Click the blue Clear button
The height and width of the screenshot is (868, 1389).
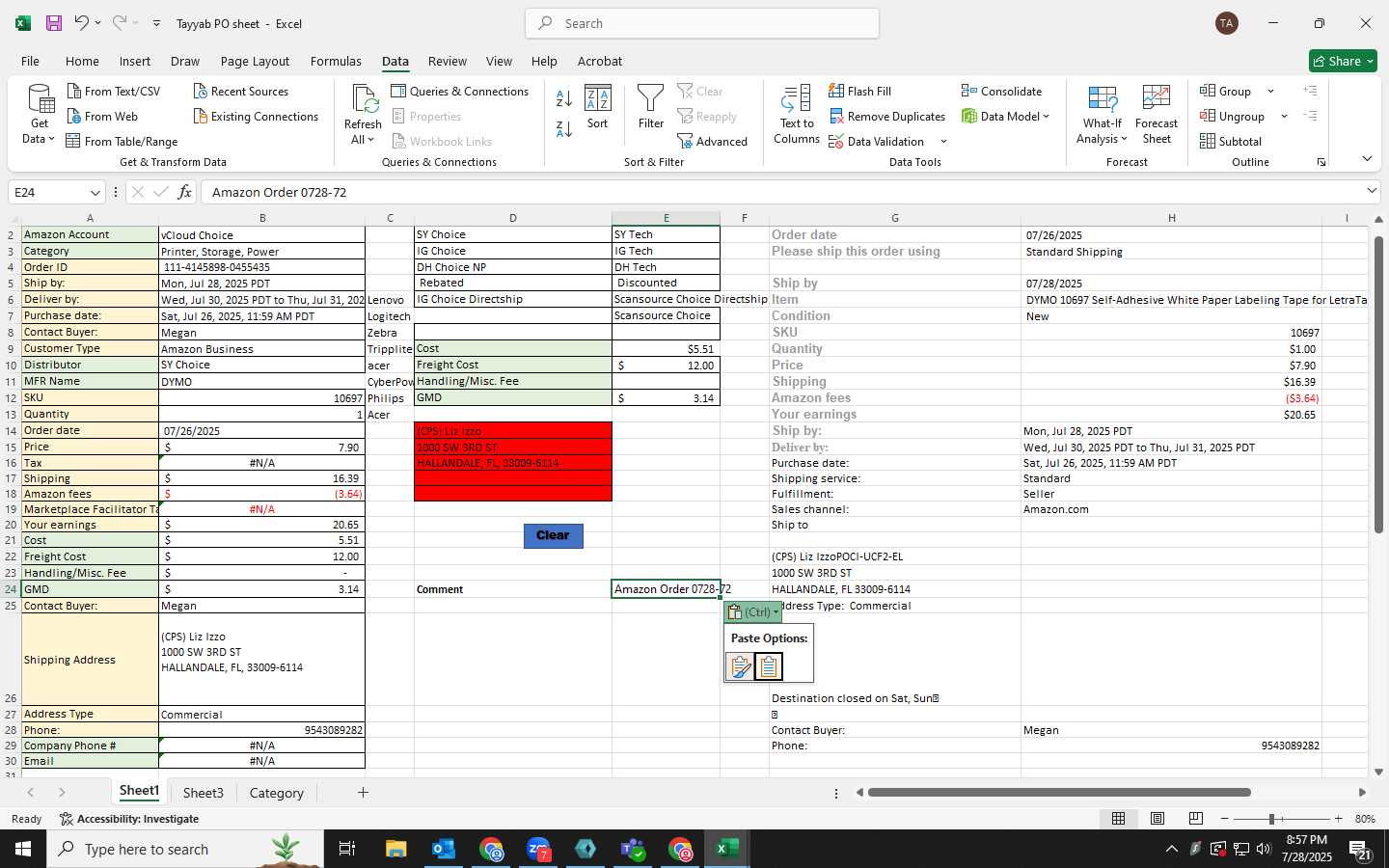click(x=553, y=535)
